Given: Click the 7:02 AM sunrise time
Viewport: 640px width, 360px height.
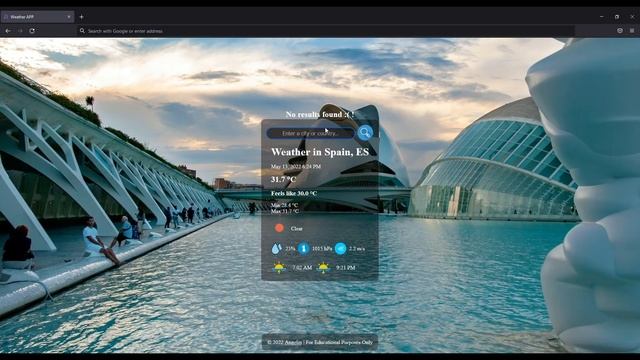Looking at the screenshot, I should [302, 268].
